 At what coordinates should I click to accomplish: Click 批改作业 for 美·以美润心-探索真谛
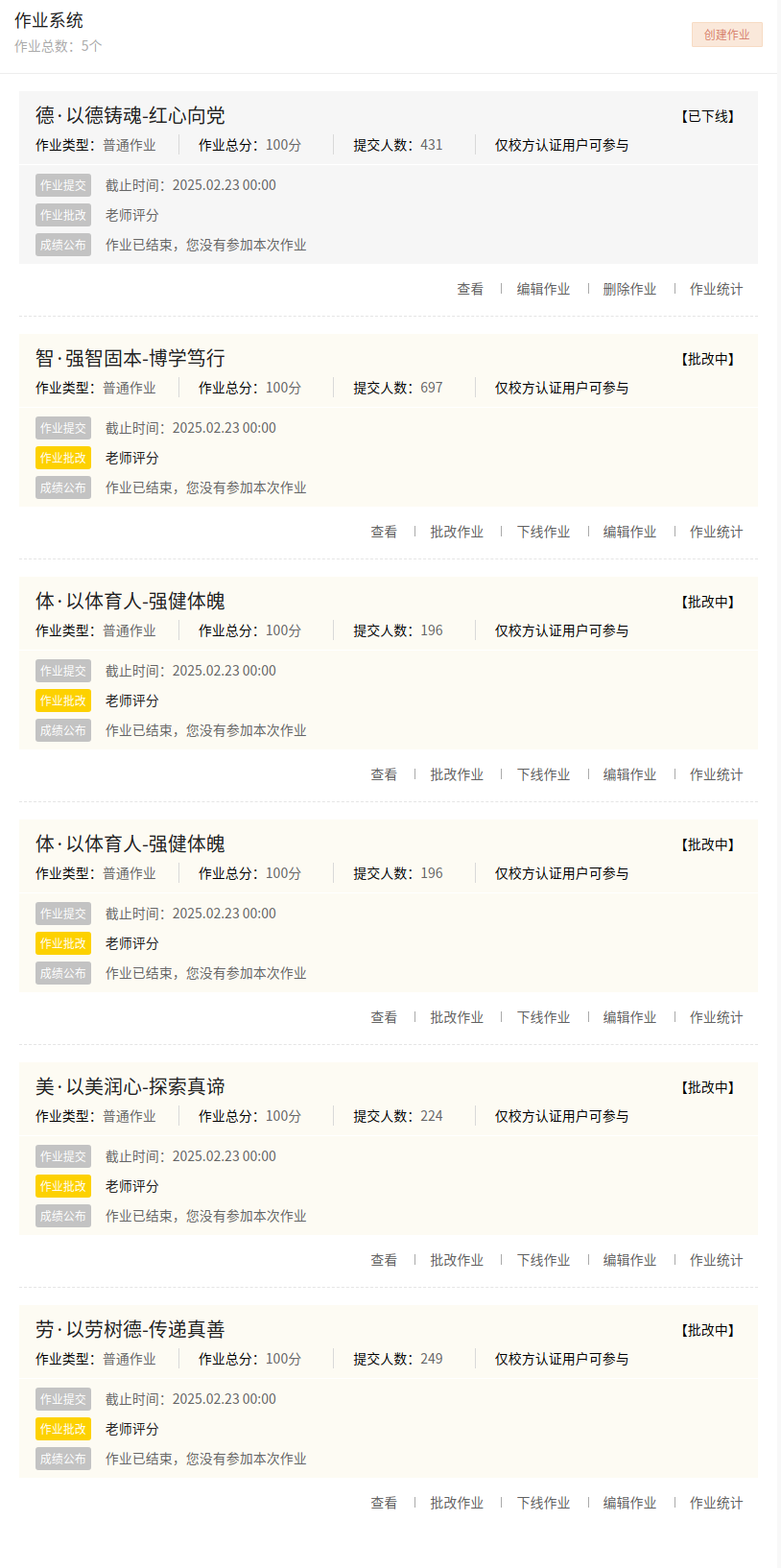tap(457, 1260)
